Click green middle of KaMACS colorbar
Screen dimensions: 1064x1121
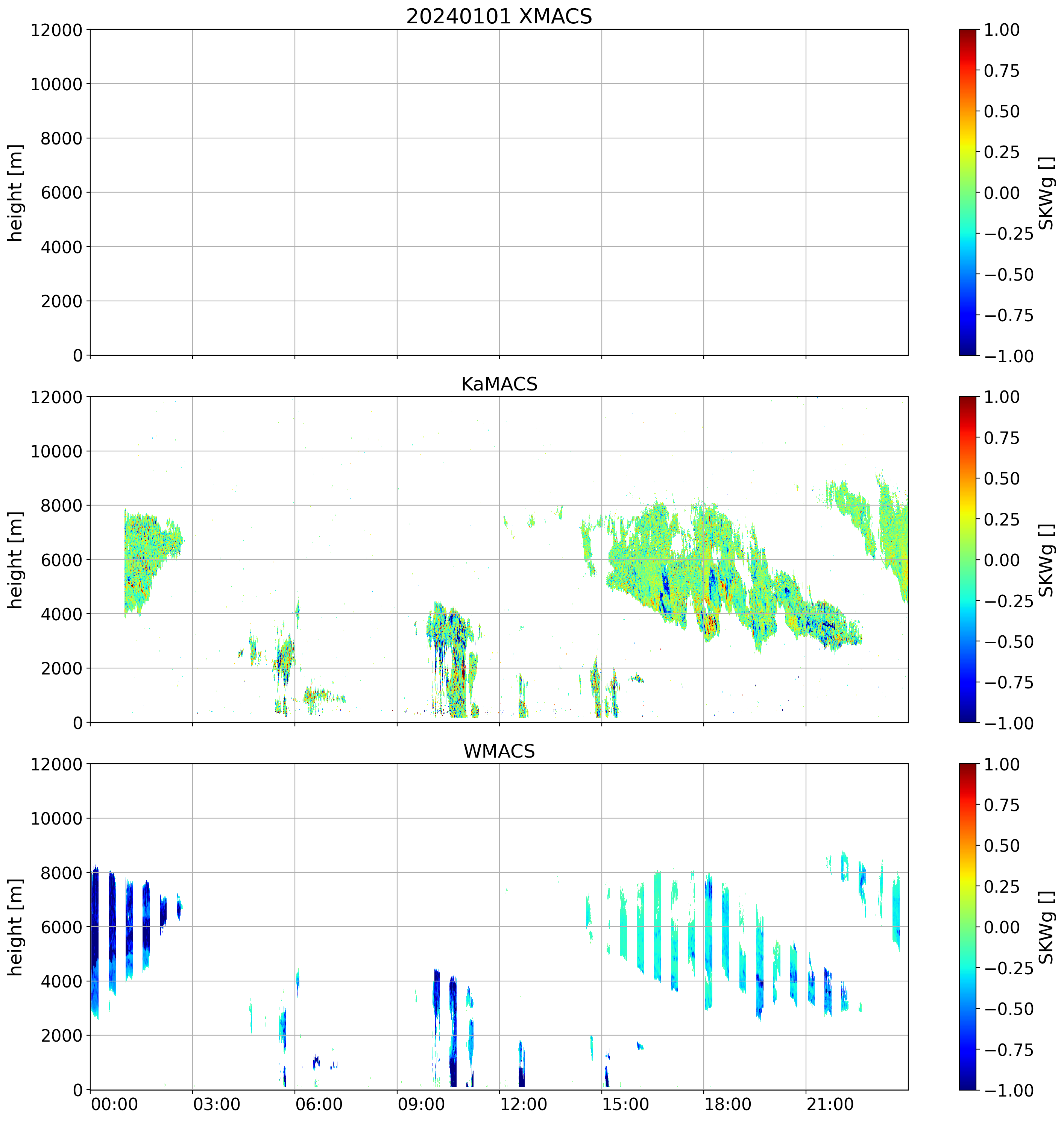(x=968, y=559)
